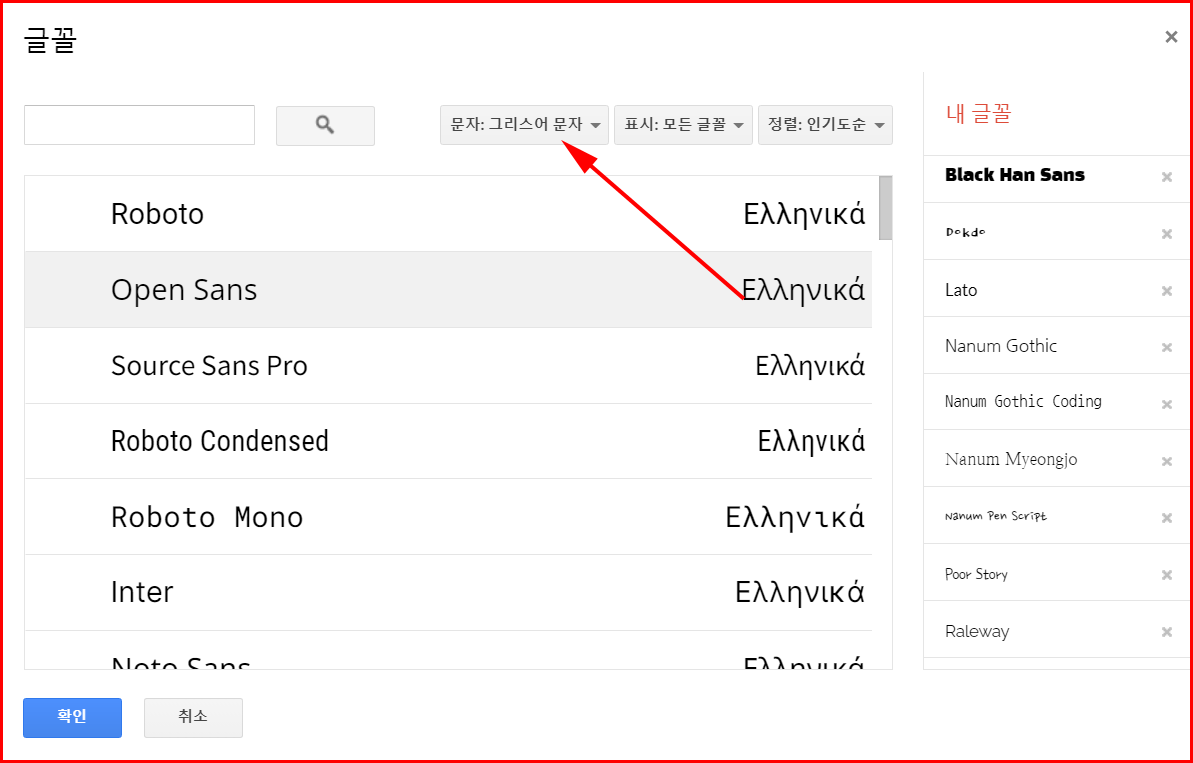Choose Source Sans Pro from the list
The image size is (1193, 763).
pos(448,366)
